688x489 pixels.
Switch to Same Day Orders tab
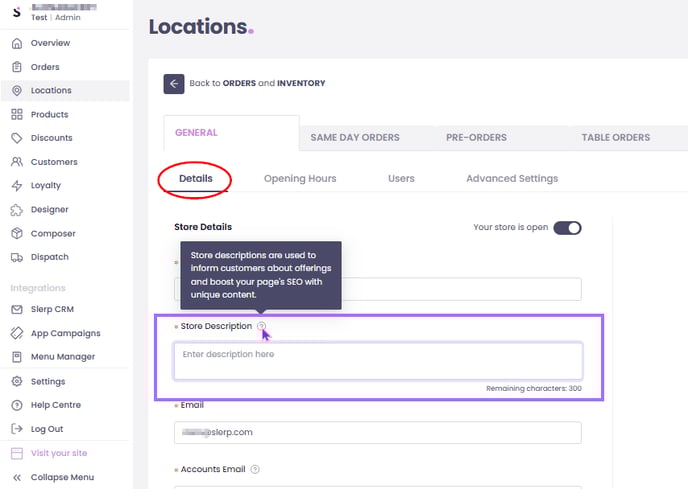coord(355,137)
